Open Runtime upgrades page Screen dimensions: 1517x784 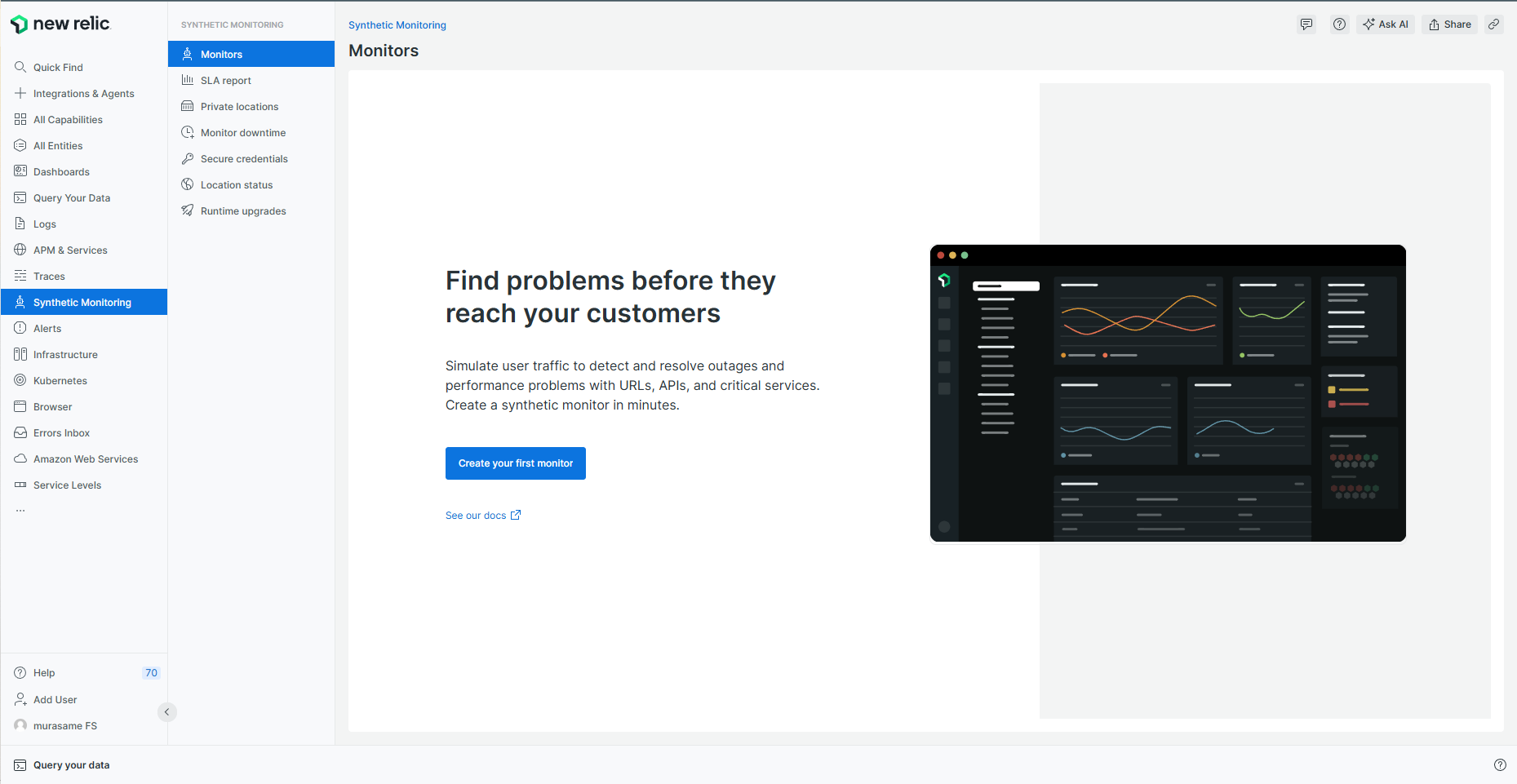click(x=251, y=210)
